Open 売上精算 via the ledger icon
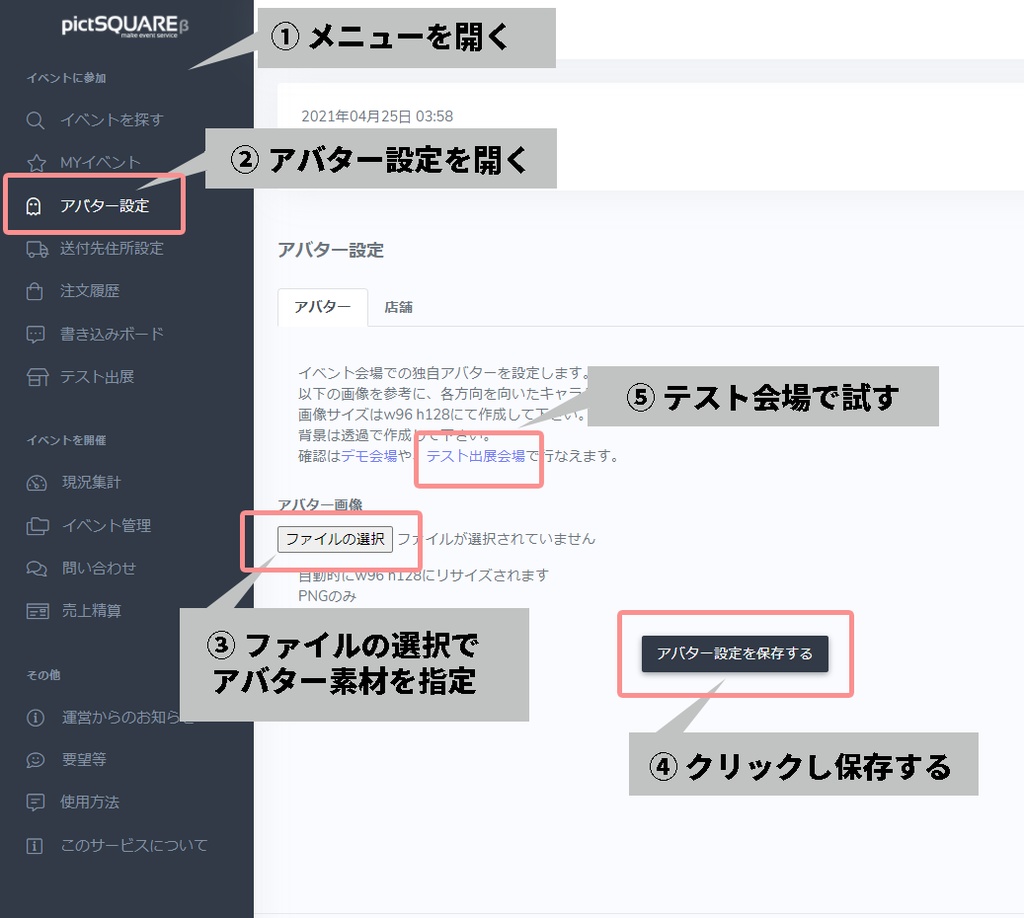This screenshot has height=918, width=1024. point(35,610)
